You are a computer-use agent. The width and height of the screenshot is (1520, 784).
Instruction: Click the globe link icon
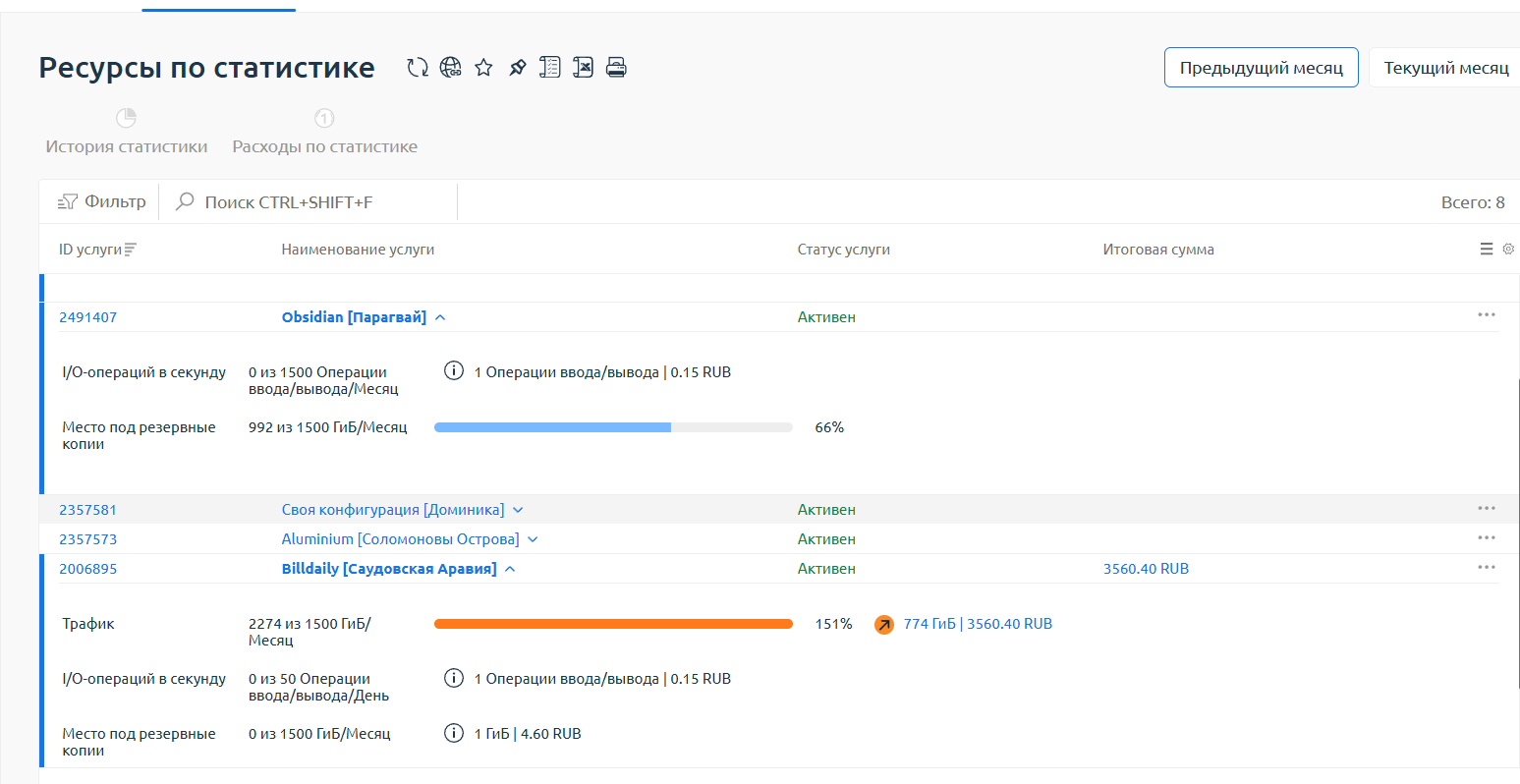click(x=450, y=68)
